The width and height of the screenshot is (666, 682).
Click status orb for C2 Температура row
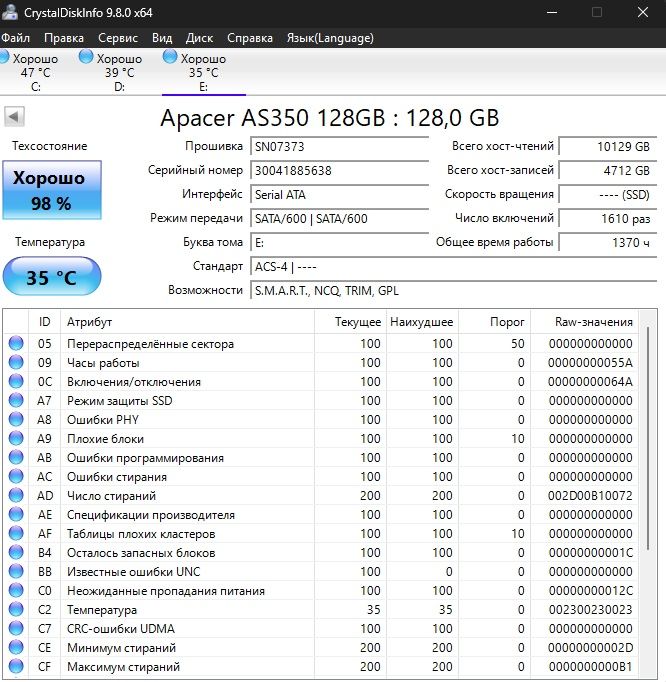(16, 609)
